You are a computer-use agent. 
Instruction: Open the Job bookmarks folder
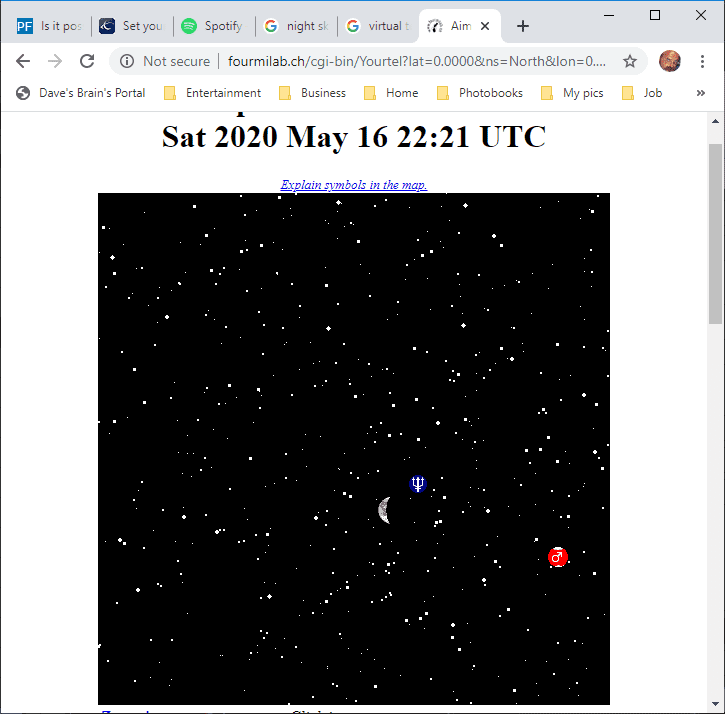pos(642,93)
